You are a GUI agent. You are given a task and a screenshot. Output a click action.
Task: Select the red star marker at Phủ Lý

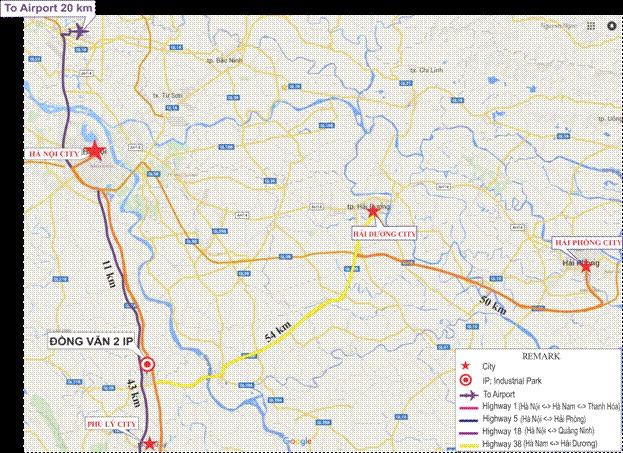[149, 443]
